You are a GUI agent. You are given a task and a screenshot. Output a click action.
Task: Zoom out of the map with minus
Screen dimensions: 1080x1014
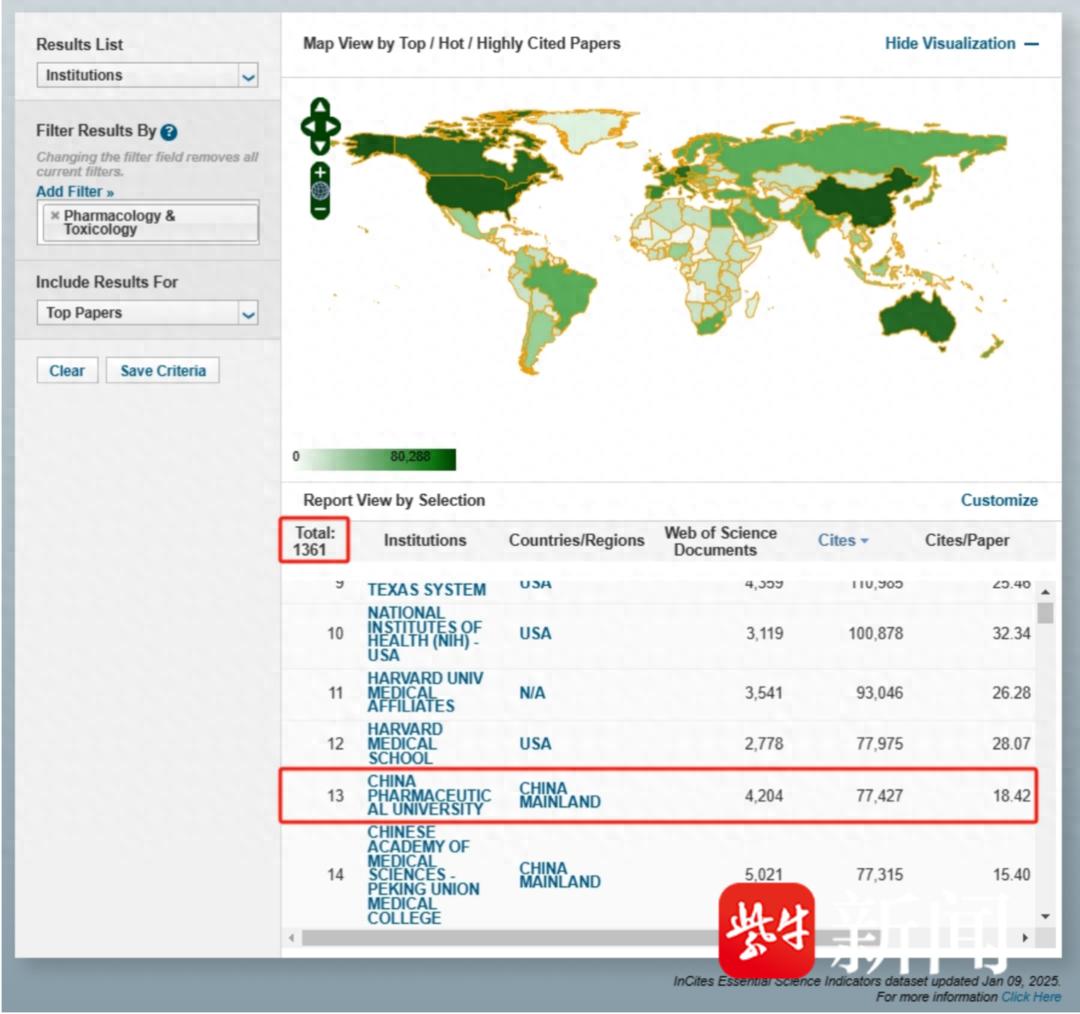coord(320,209)
